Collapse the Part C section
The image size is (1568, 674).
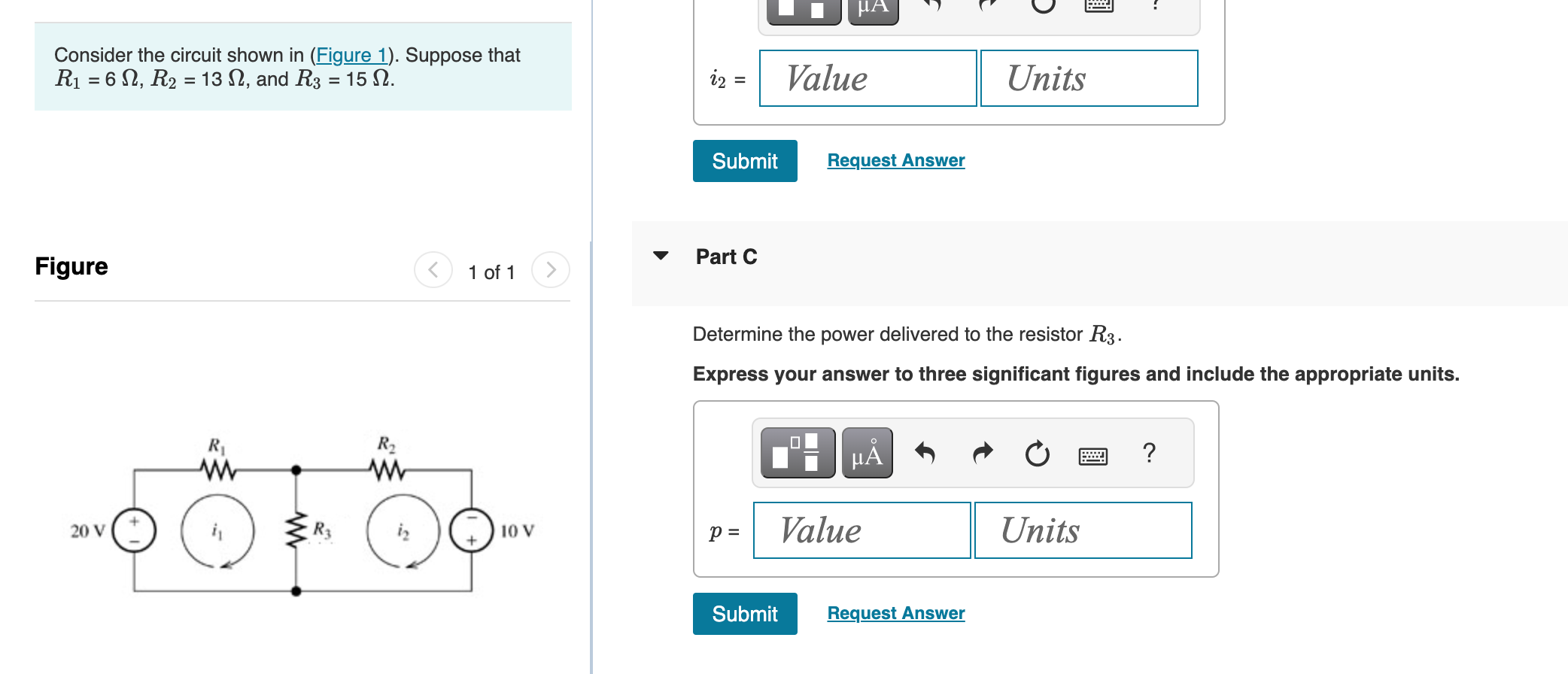click(x=661, y=256)
